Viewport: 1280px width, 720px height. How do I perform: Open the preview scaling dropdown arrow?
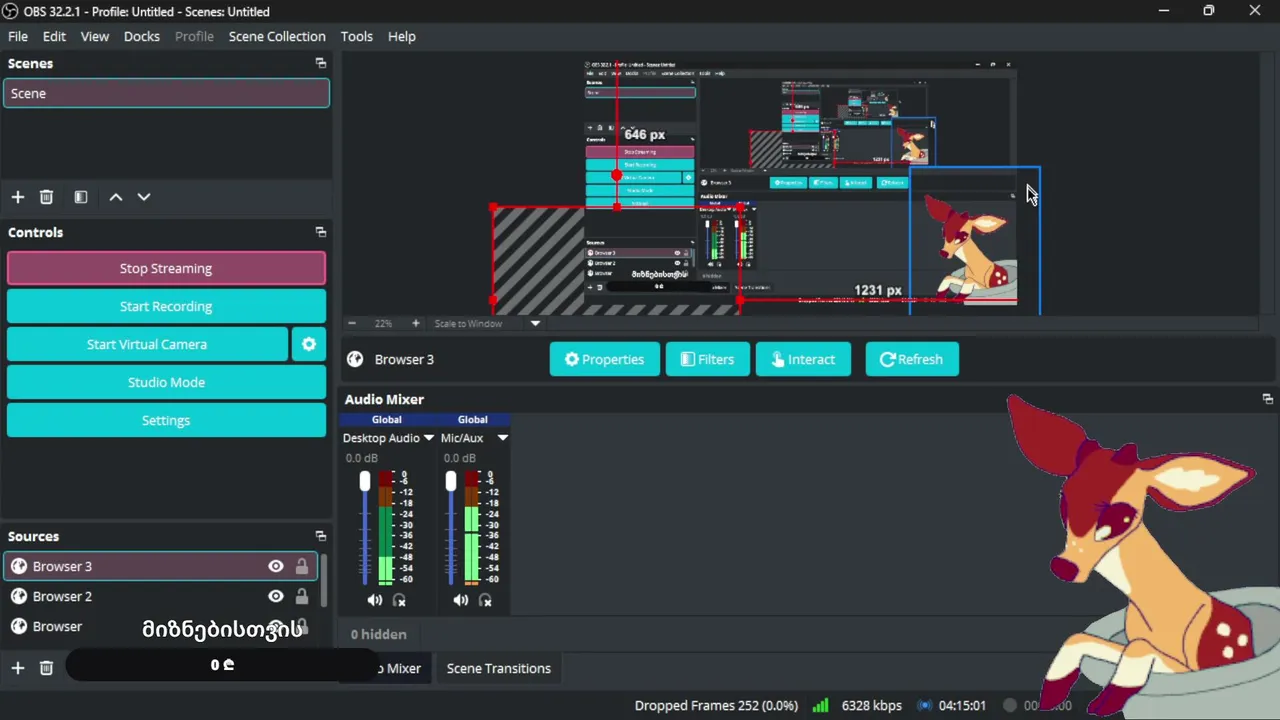(535, 323)
